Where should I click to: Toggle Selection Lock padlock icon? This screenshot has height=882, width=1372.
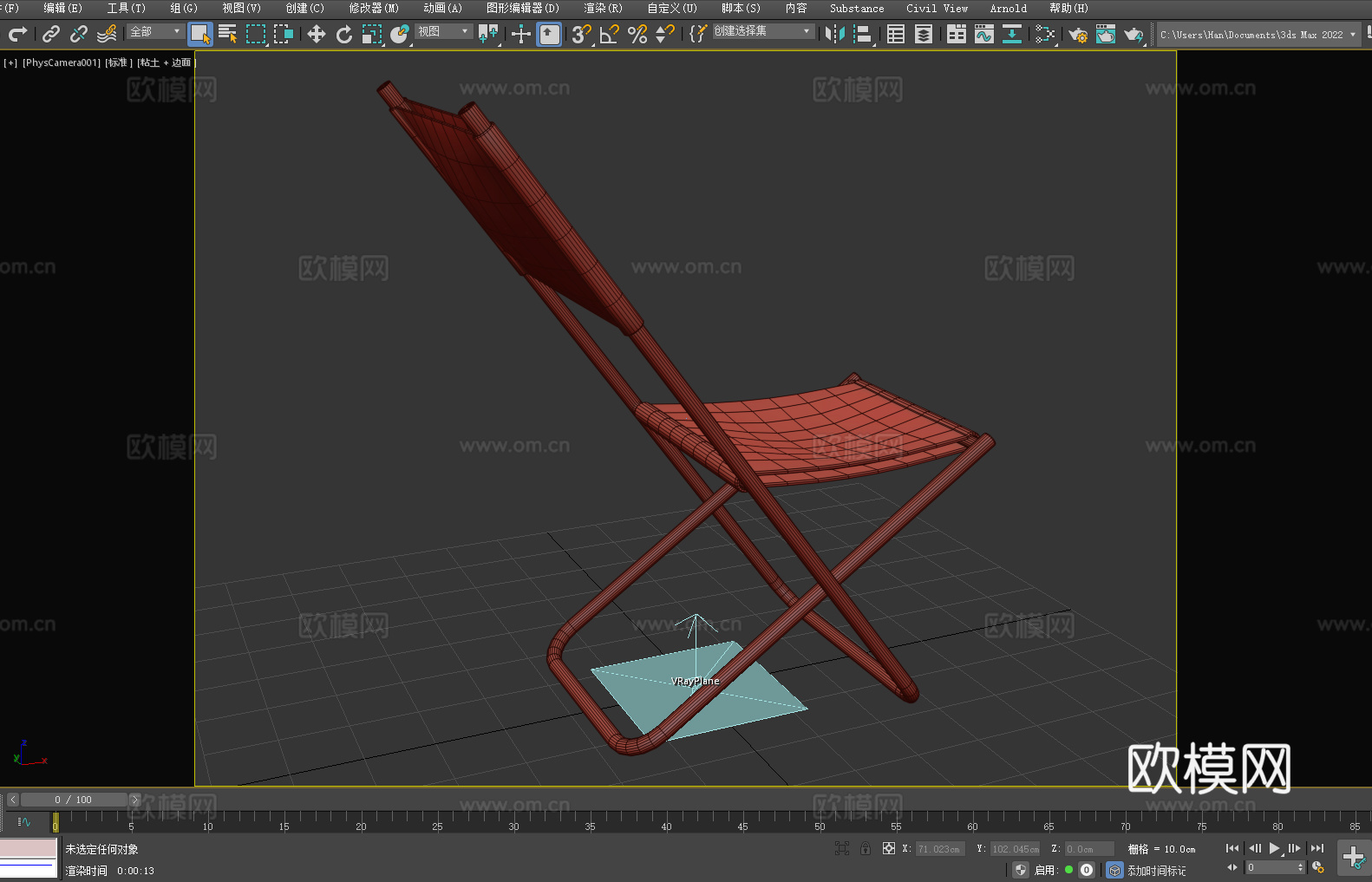pyautogui.click(x=866, y=849)
